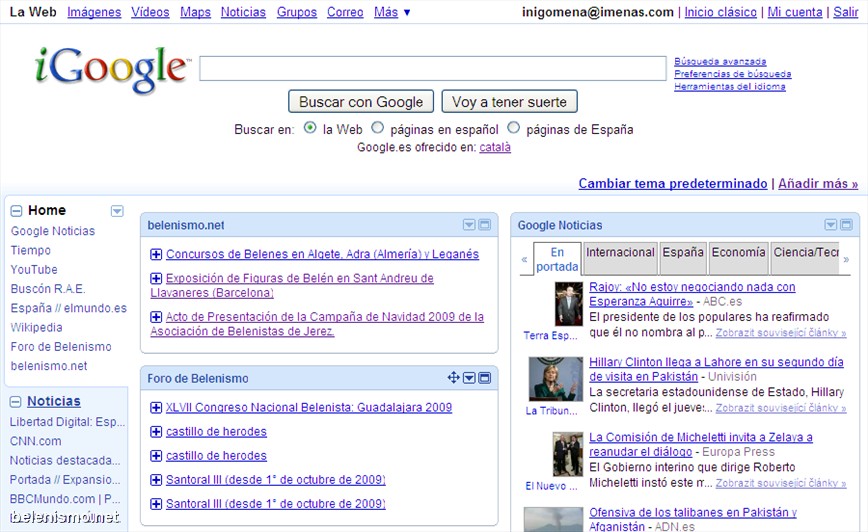Open the Más dropdown in top bar
The width and height of the screenshot is (868, 532).
coord(391,12)
